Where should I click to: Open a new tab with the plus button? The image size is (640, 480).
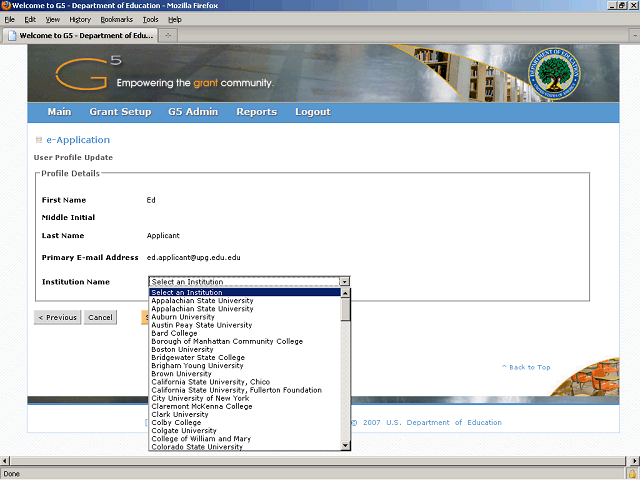coord(168,36)
